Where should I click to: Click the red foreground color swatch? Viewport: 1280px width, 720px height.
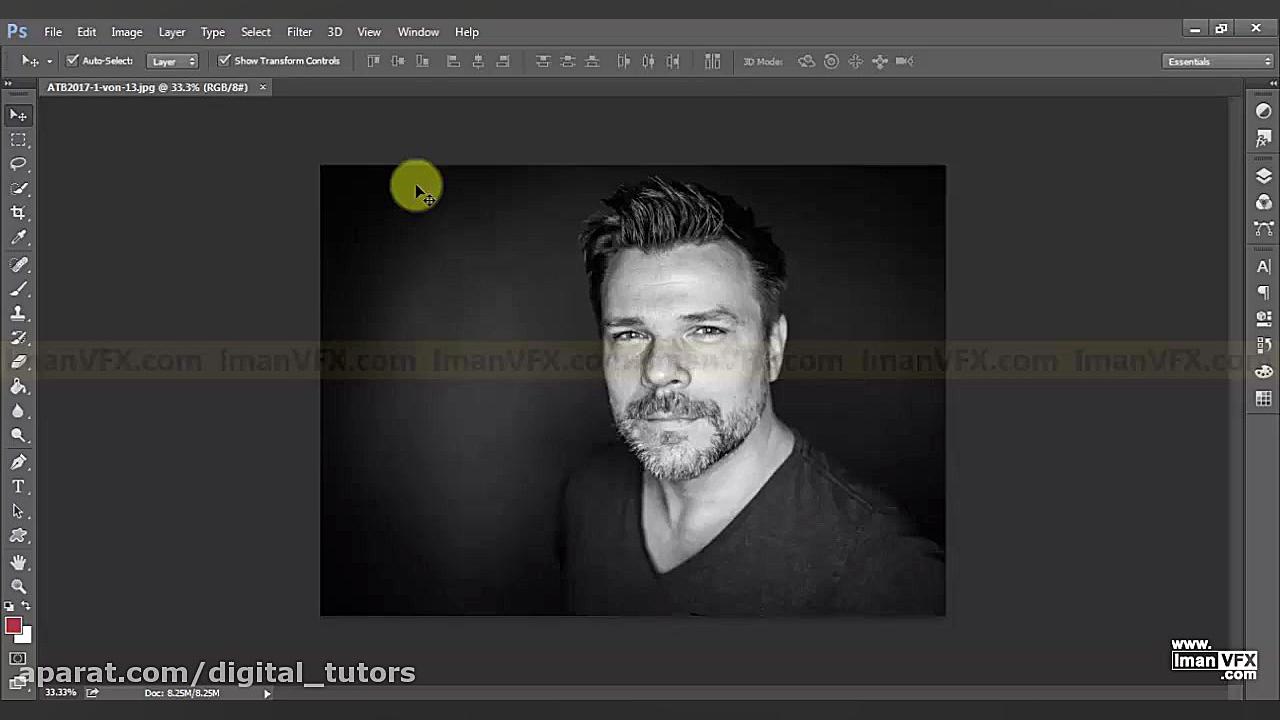point(13,626)
